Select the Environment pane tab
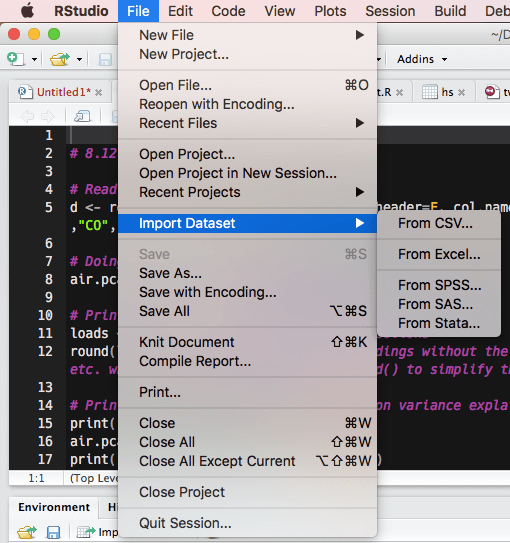This screenshot has width=510, height=543. tap(54, 507)
